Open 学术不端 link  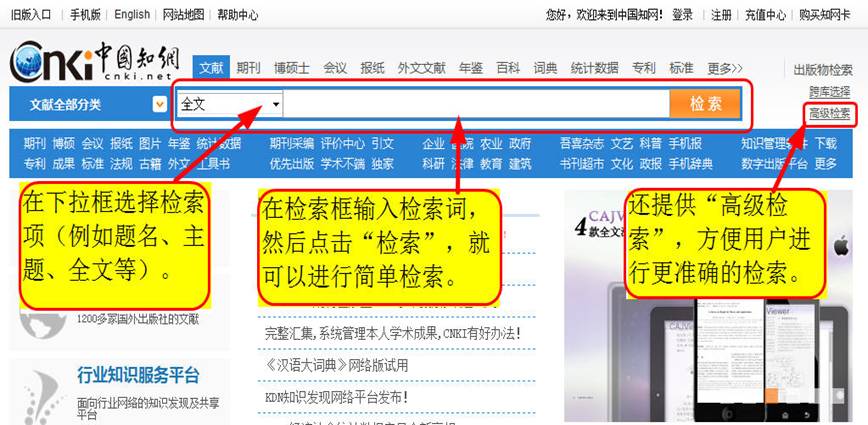click(343, 164)
